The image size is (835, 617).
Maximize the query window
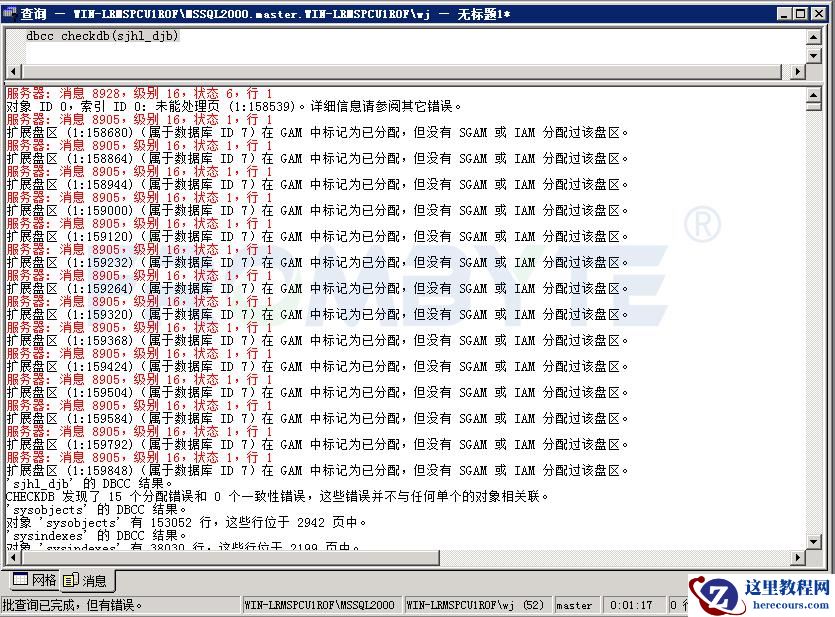click(800, 13)
